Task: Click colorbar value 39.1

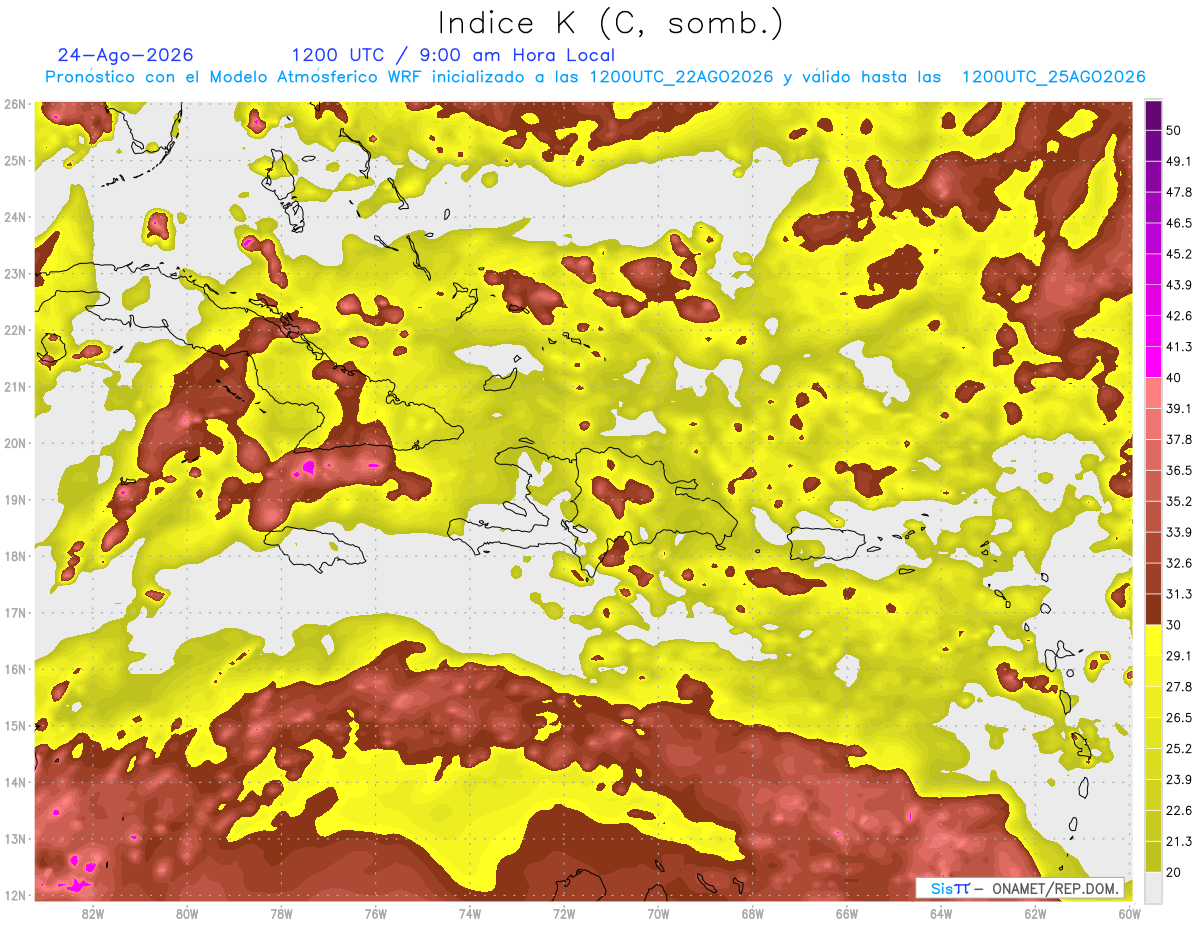Action: tap(1179, 408)
